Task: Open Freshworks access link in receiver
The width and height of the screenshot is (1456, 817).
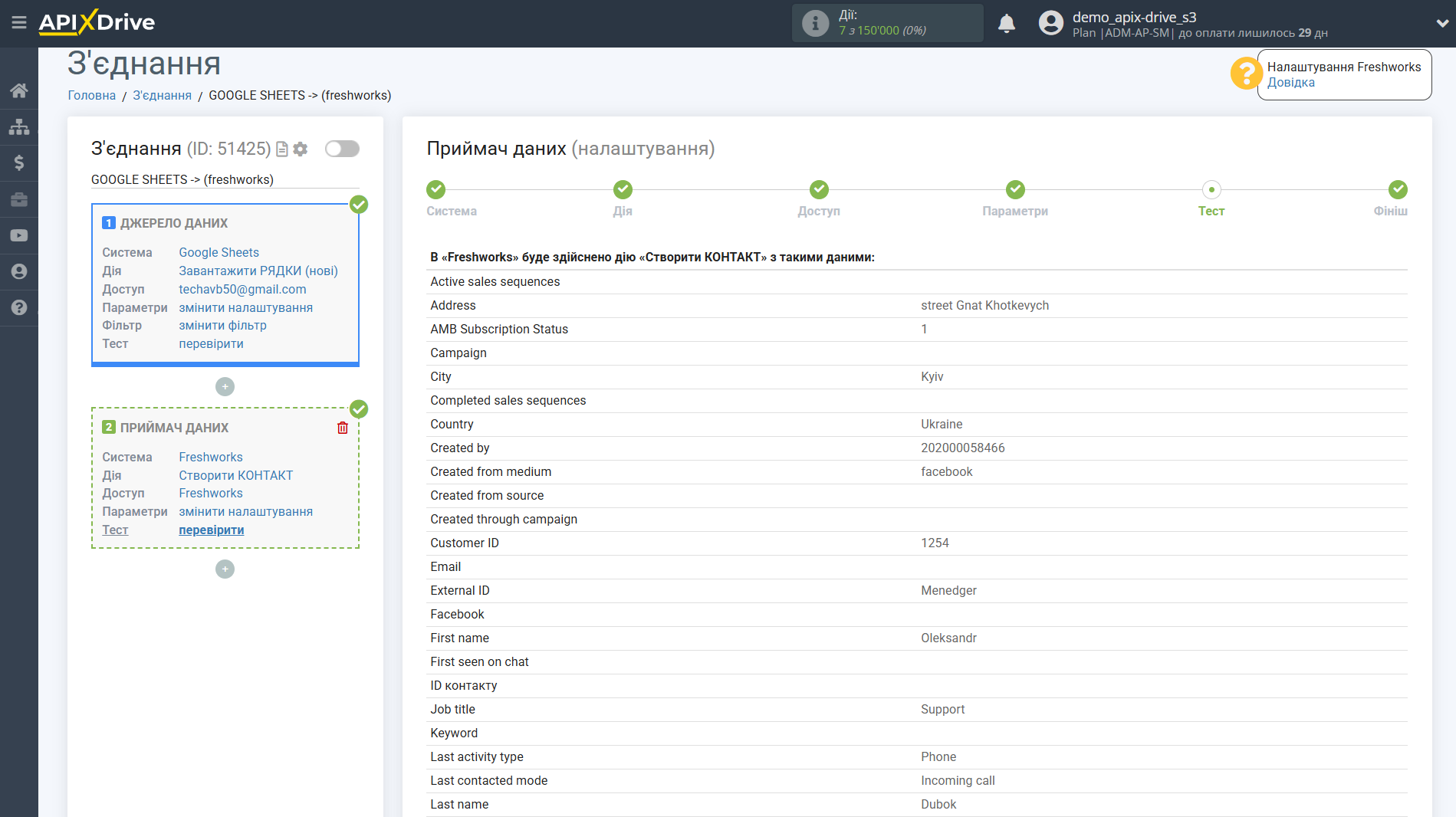Action: point(211,493)
